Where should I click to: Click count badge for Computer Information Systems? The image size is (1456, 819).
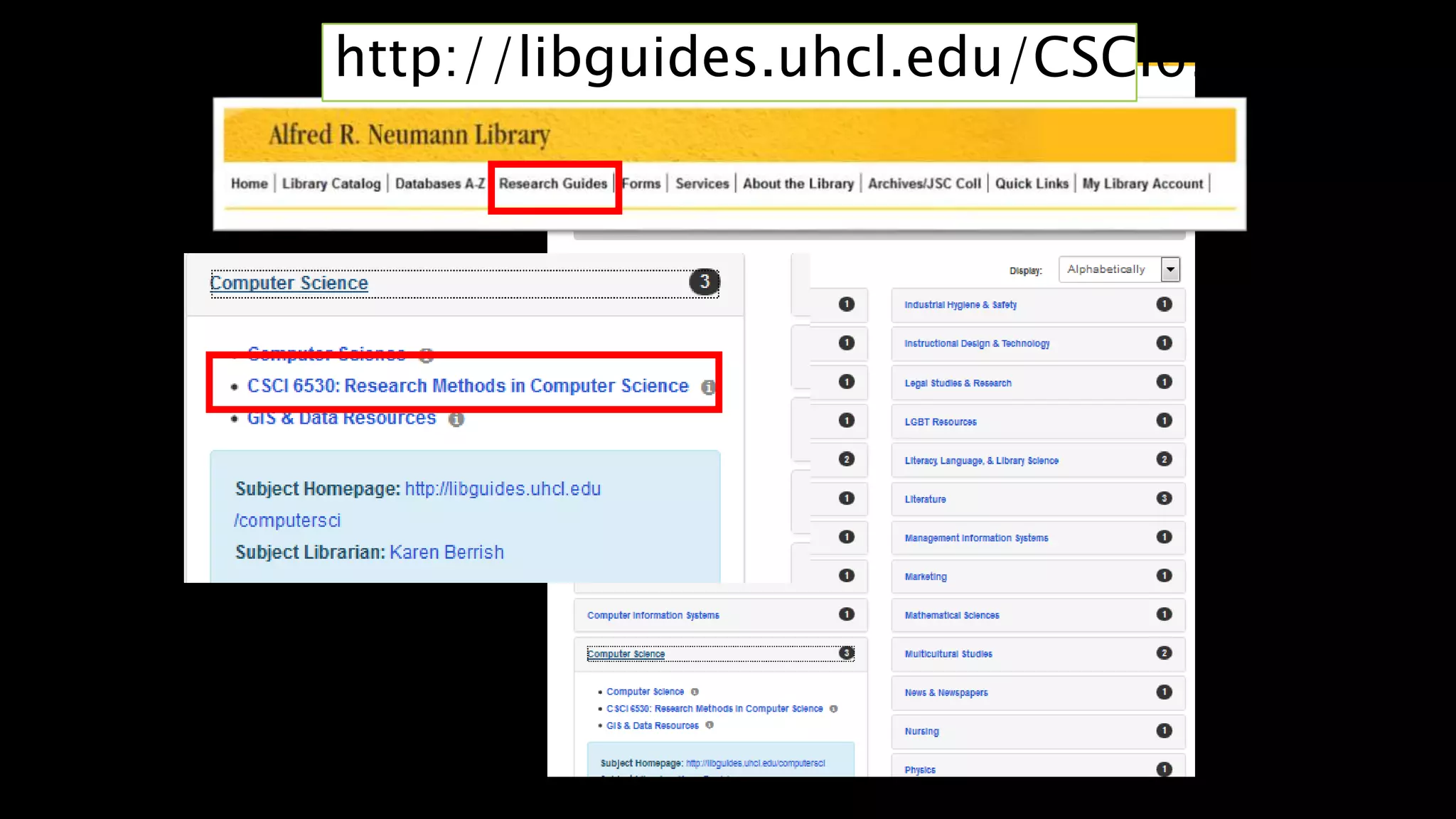click(x=846, y=614)
